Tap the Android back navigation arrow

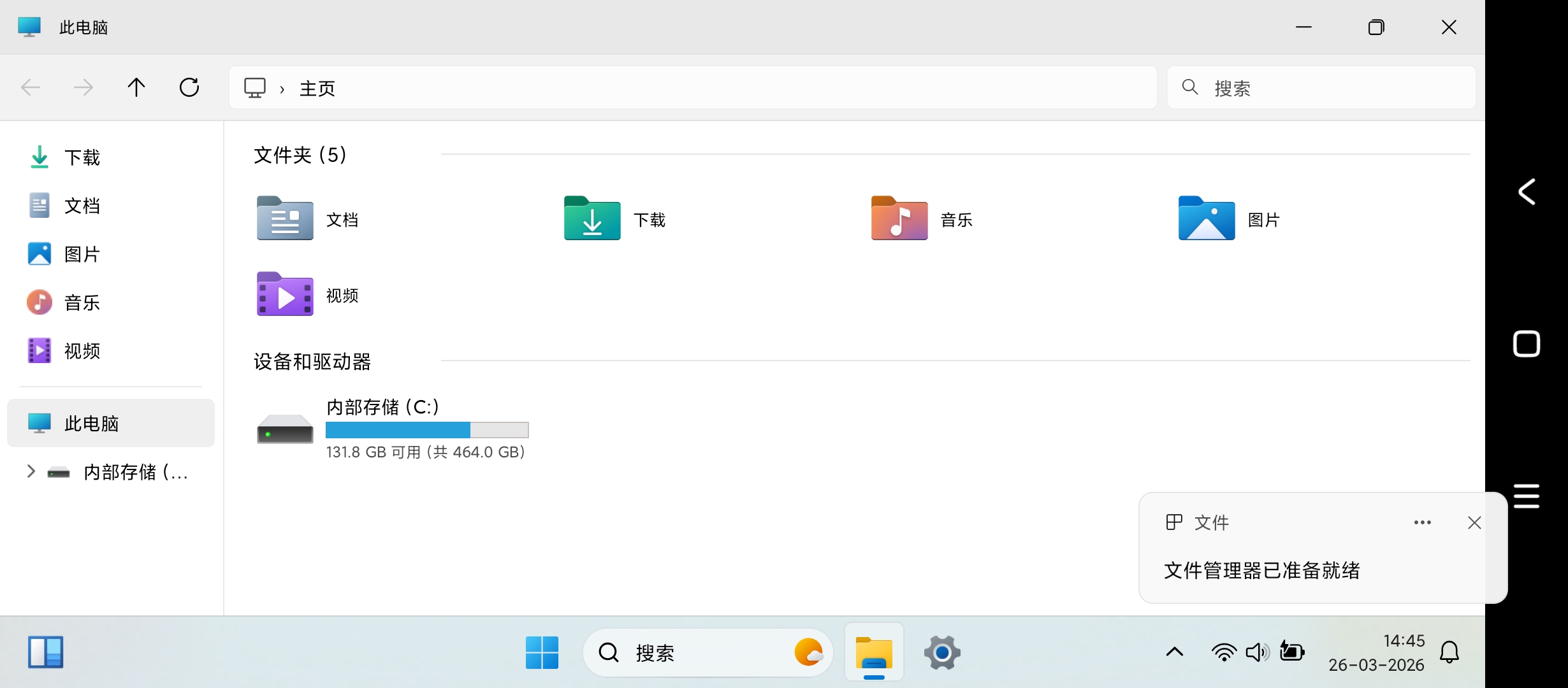1527,192
